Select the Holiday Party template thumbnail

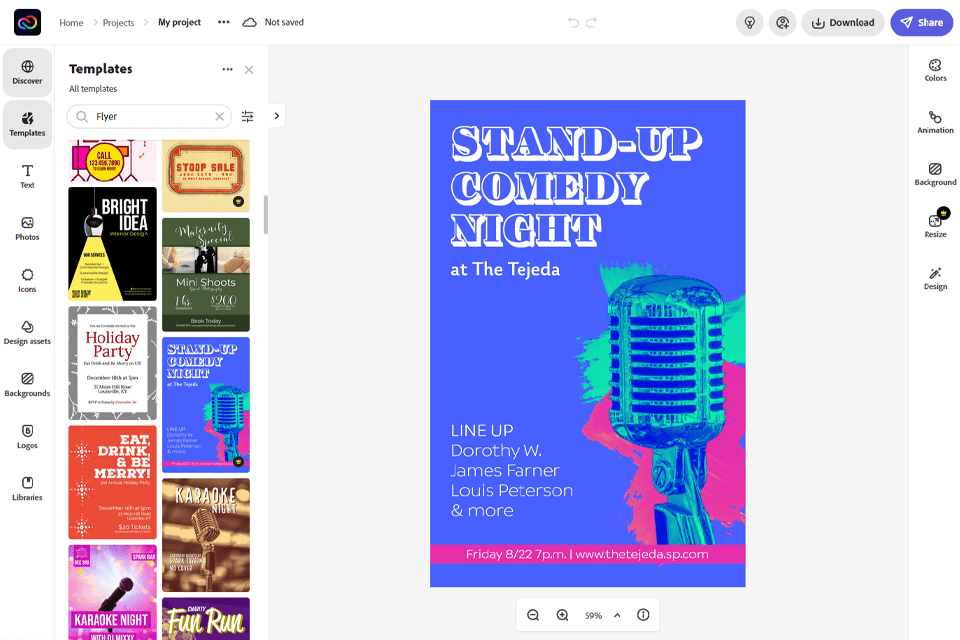click(112, 362)
